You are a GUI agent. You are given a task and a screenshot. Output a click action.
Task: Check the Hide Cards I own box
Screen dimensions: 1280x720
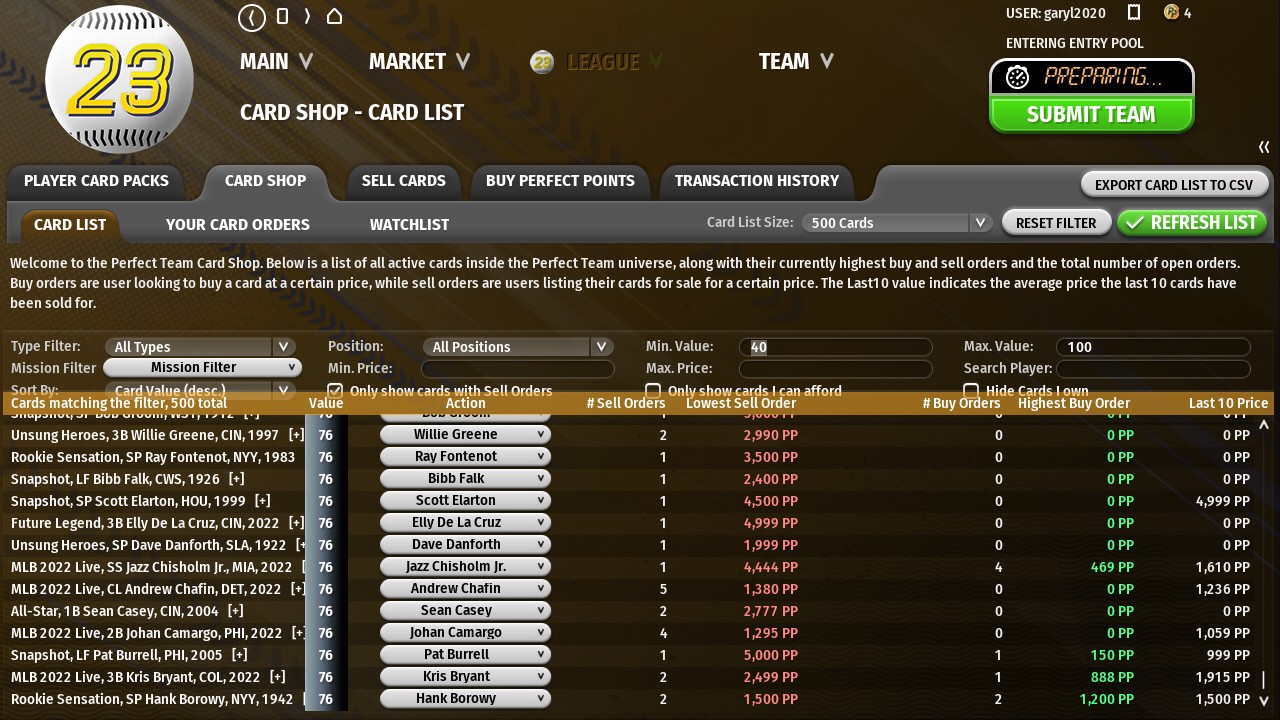pos(971,391)
